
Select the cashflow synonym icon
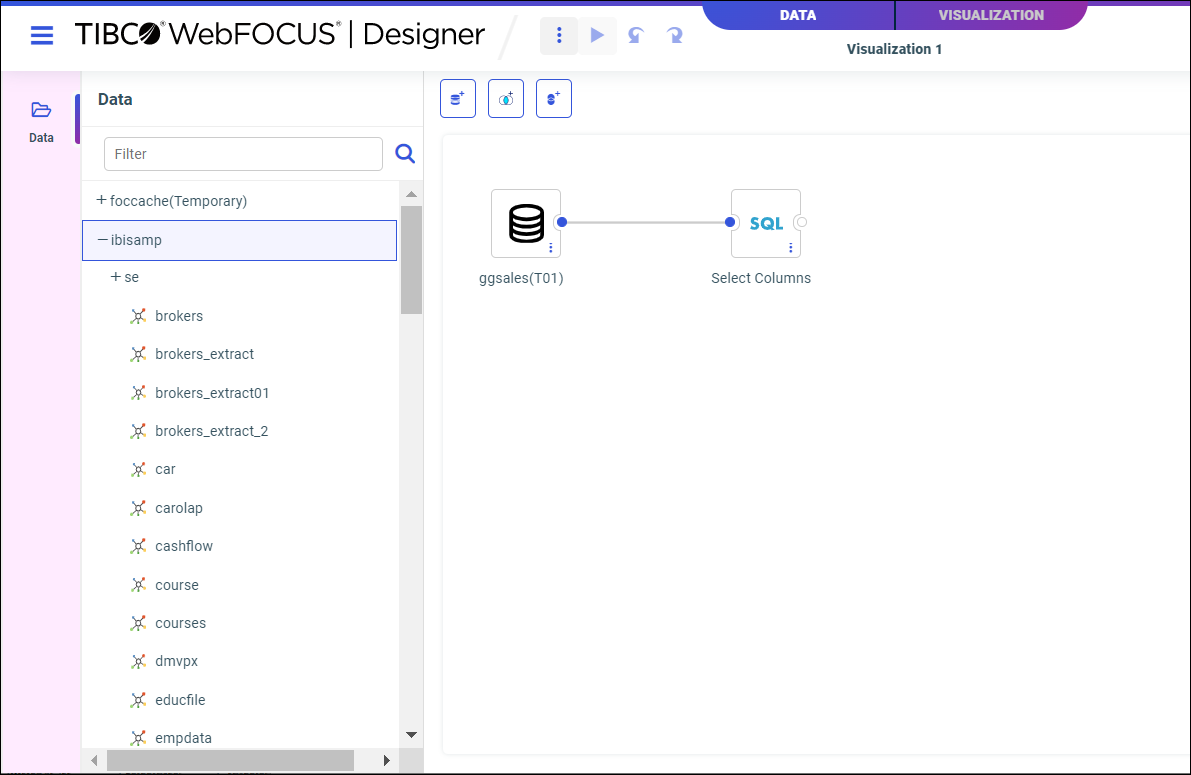click(x=137, y=546)
